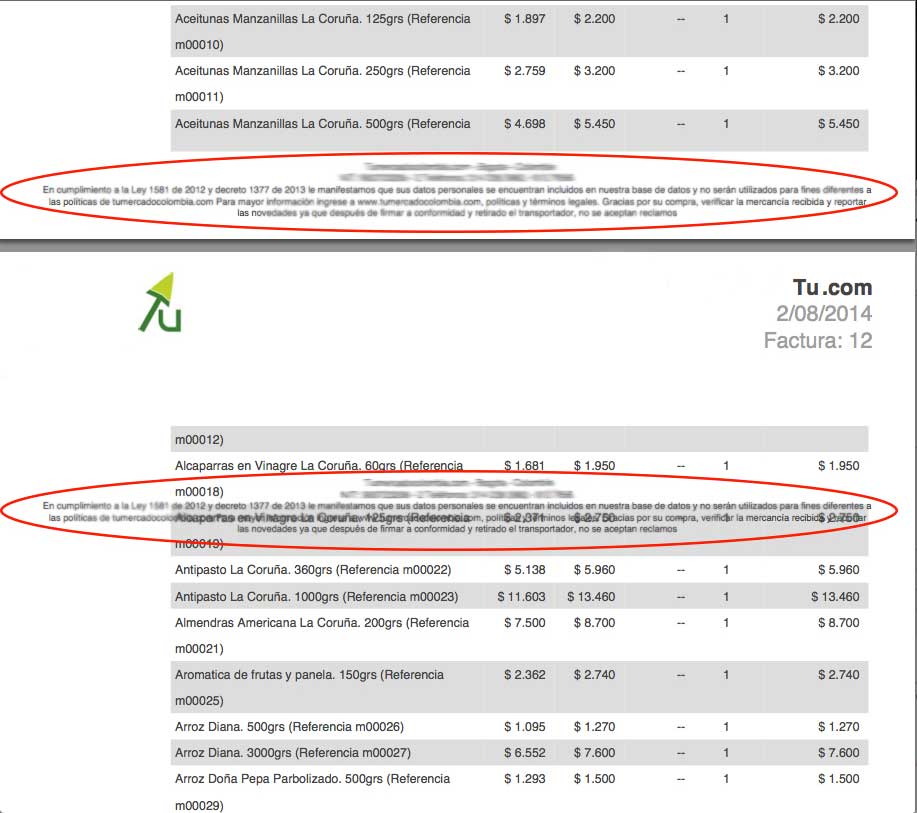Select Aceitunas Manzanillas 125grs product row
This screenshot has width=917, height=813.
[x=519, y=31]
